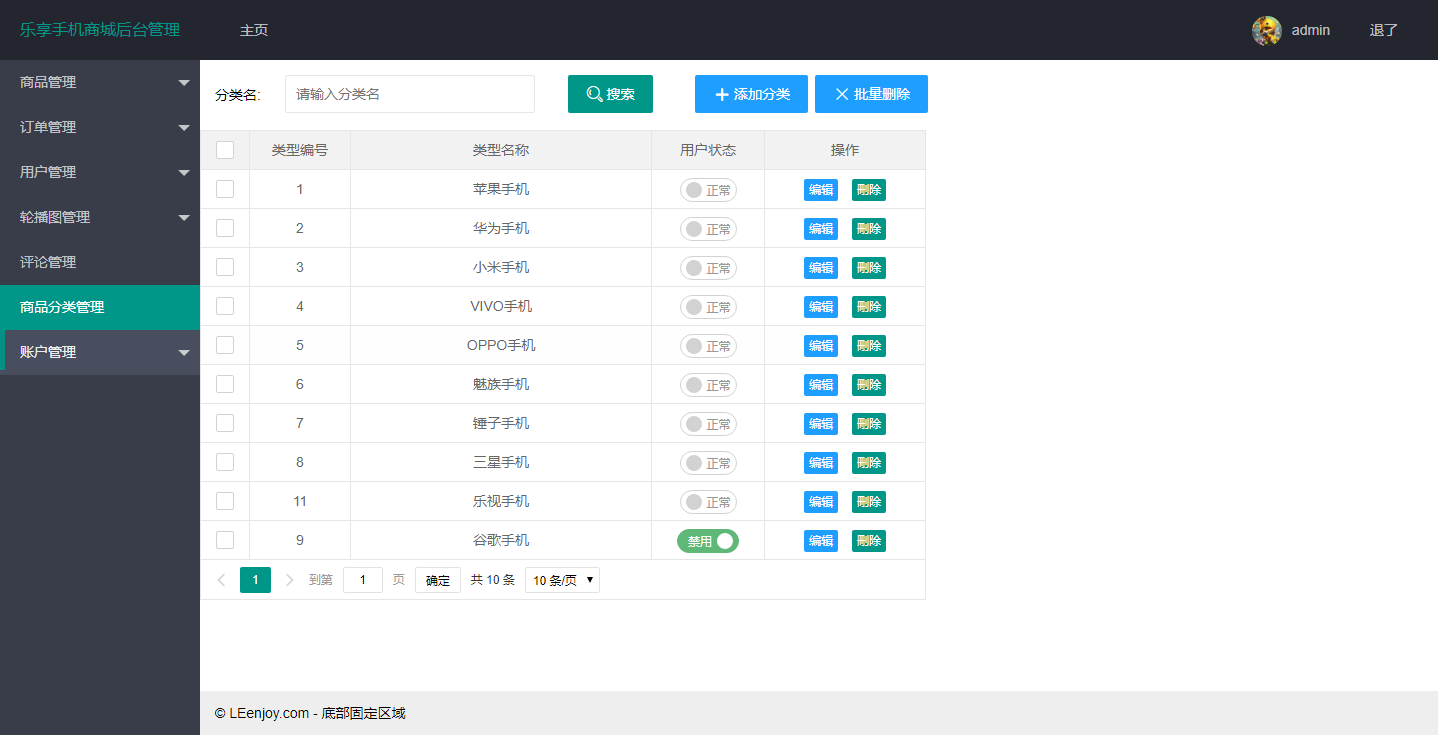Click 退了 to log out
The image size is (1438, 735).
click(x=1384, y=30)
